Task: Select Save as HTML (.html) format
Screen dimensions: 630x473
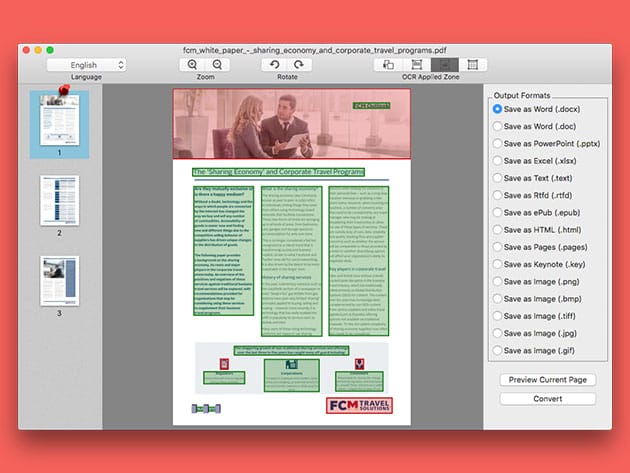Action: [498, 232]
